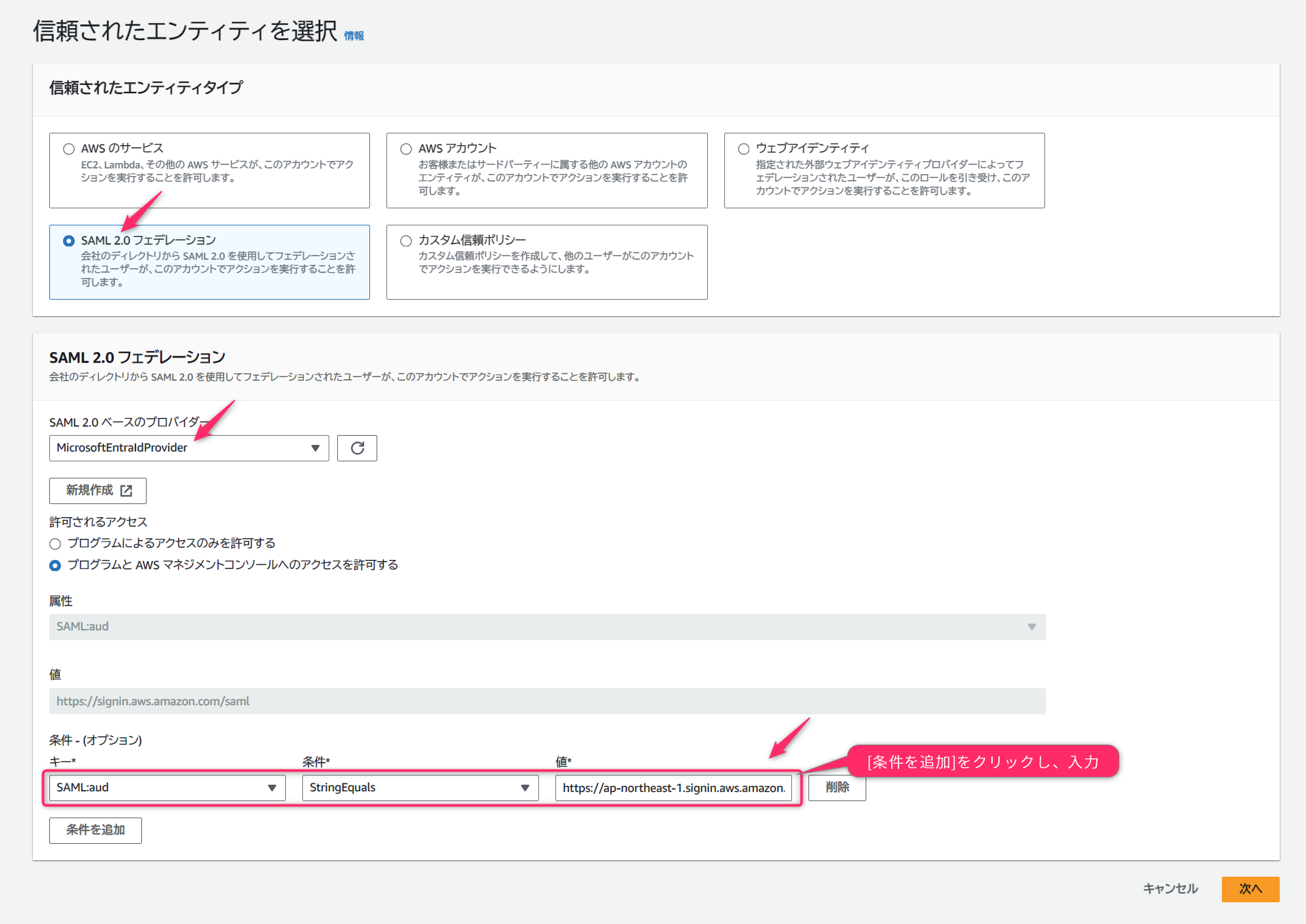Image resolution: width=1306 pixels, height=924 pixels.
Task: Expand the condition キー SAML:aud dropdown
Action: 167,788
